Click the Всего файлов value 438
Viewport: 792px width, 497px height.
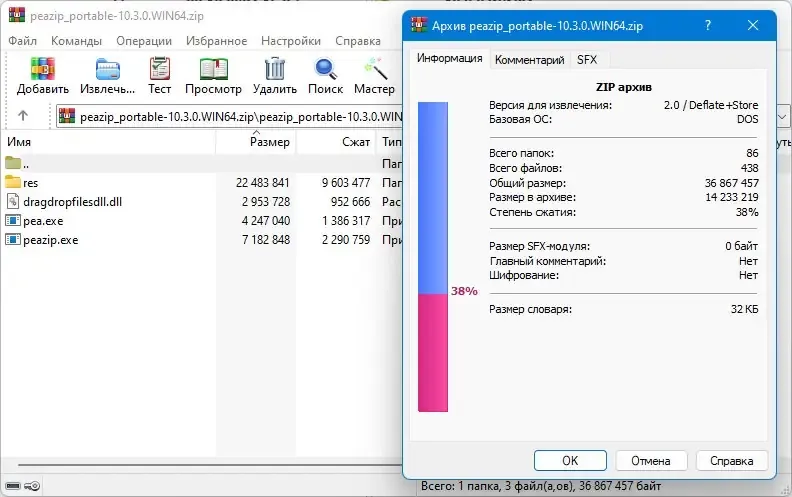tap(750, 168)
